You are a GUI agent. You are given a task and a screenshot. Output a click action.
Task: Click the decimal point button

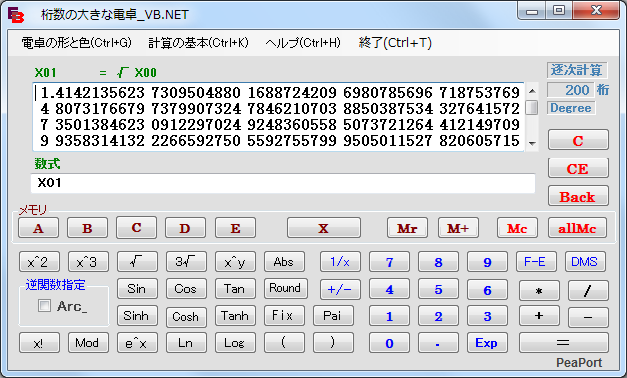pos(438,343)
